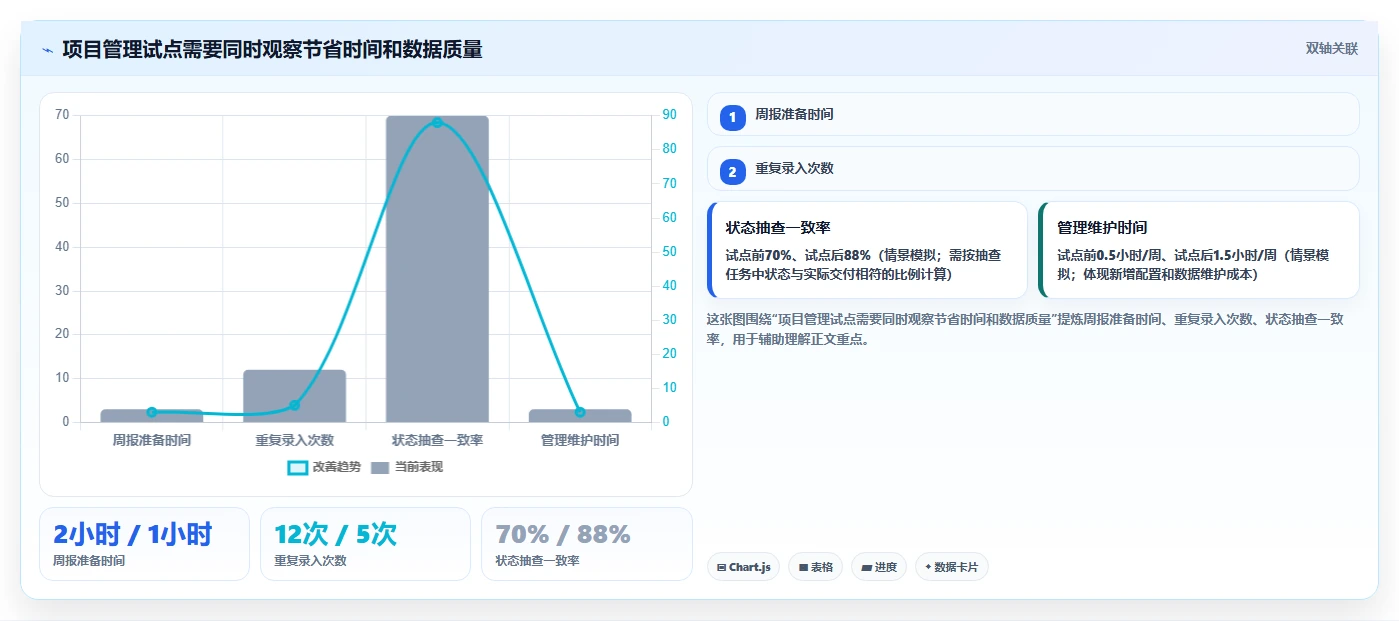The height and width of the screenshot is (621, 1399).
Task: Click the 重复录入次数 x-axis label
Action: coord(294,440)
